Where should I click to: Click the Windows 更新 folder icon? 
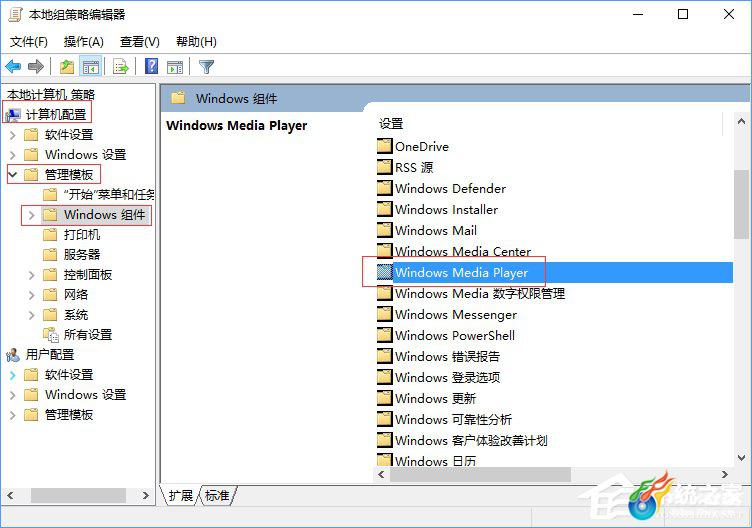pos(385,398)
